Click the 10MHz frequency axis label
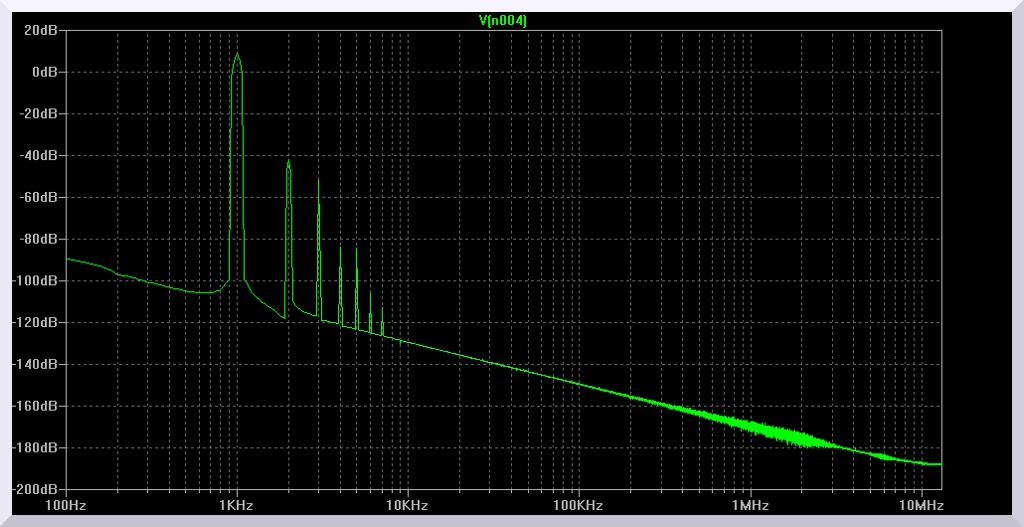The image size is (1024, 527). coord(919,505)
